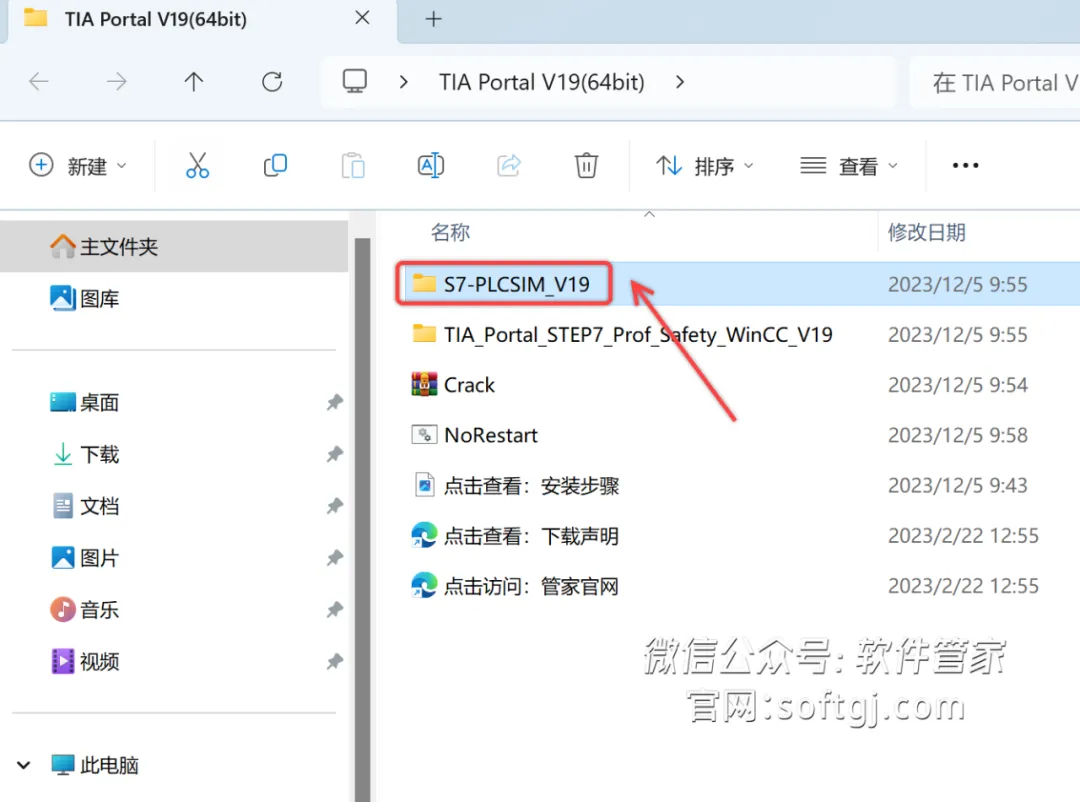Image resolution: width=1080 pixels, height=802 pixels.
Task: Unpin 下载 using its pin icon
Action: 335,454
